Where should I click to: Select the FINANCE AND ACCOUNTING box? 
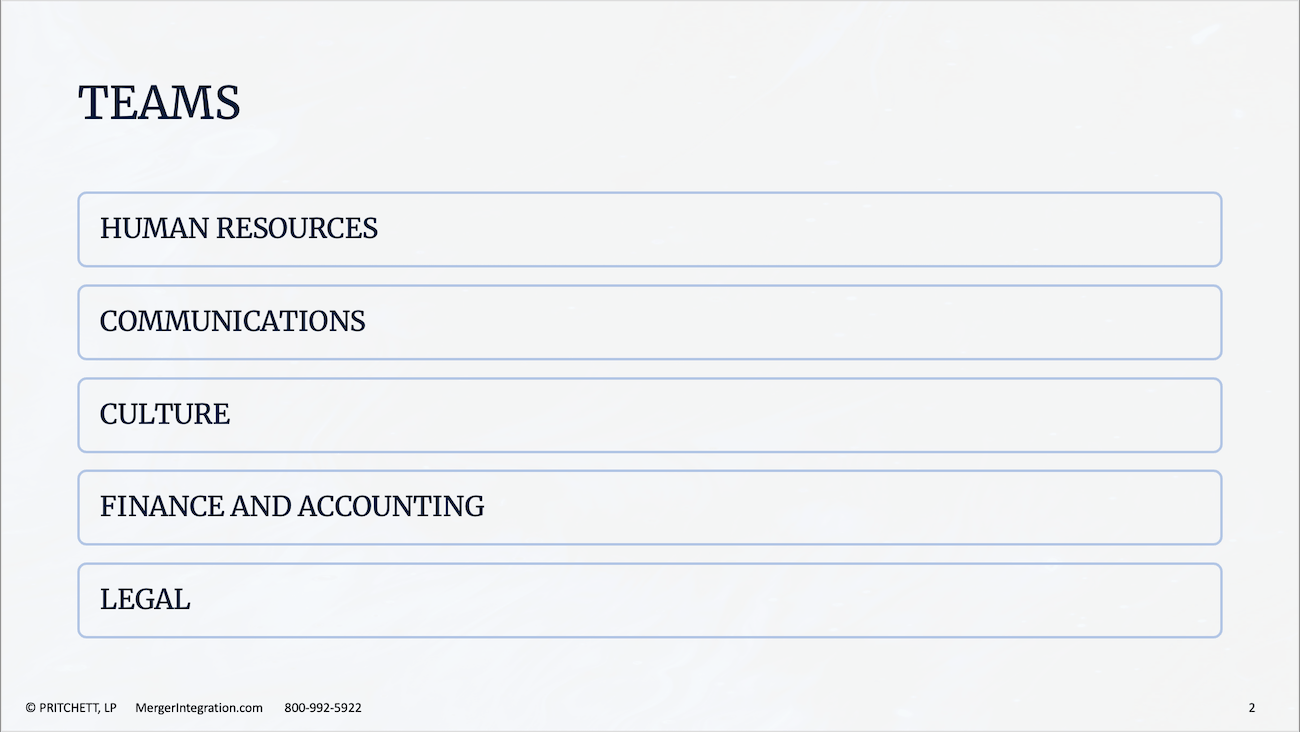(x=650, y=507)
